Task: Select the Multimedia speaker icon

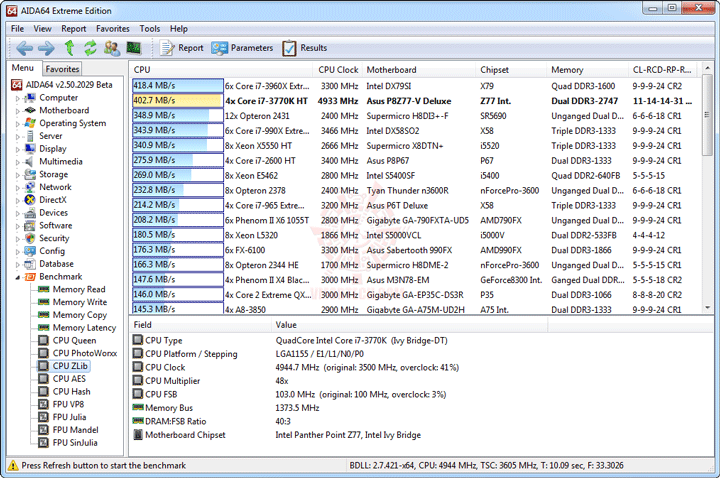Action: 29,162
